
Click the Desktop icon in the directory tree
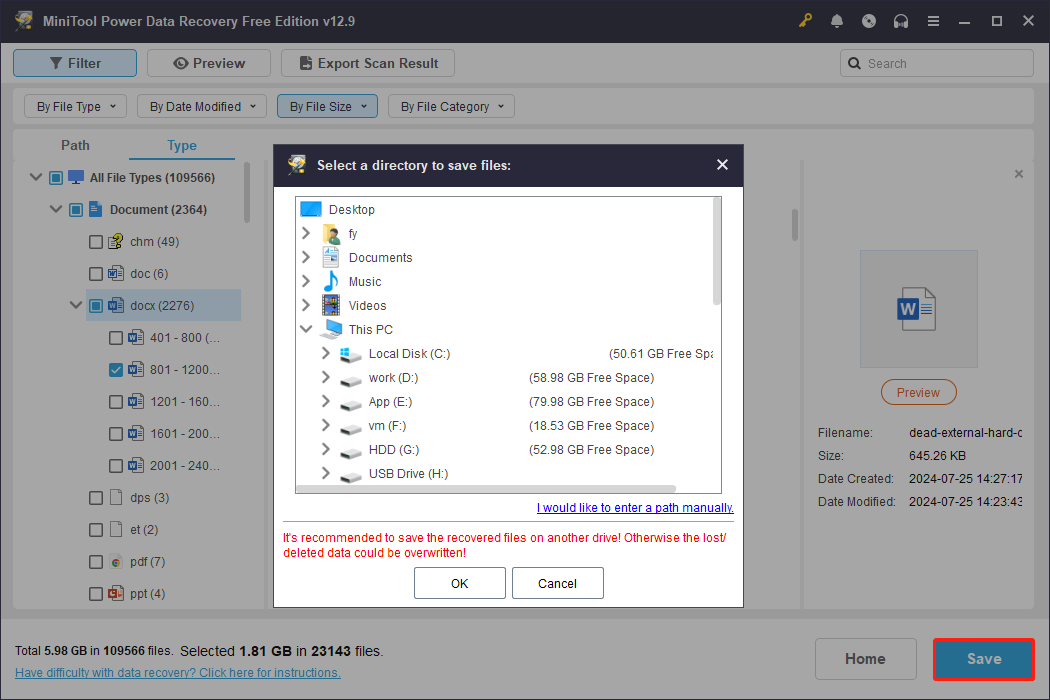311,209
